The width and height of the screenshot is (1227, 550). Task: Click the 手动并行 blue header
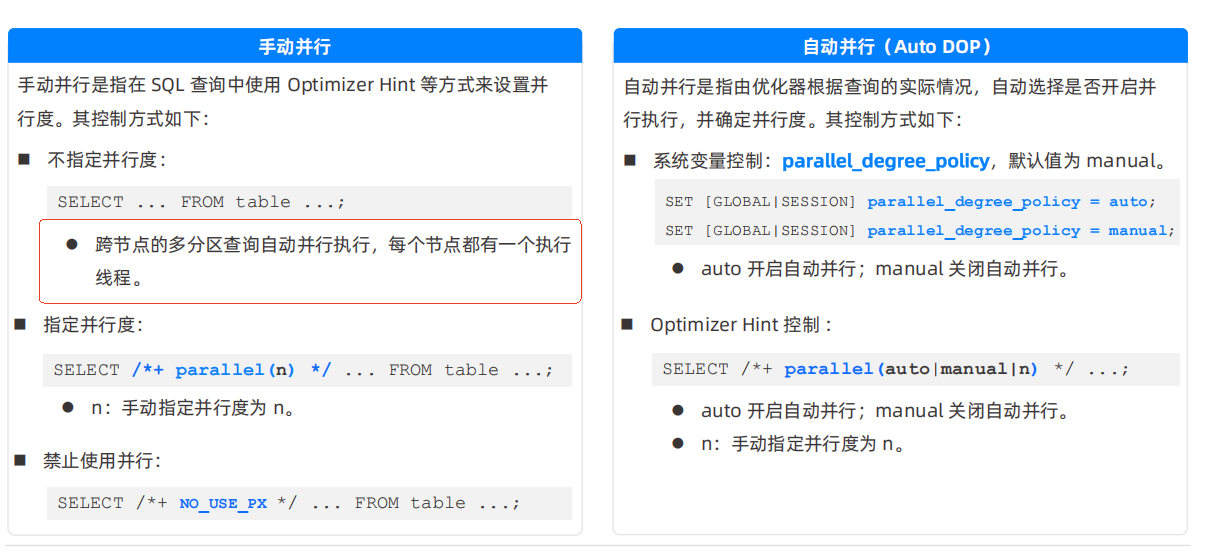point(295,46)
